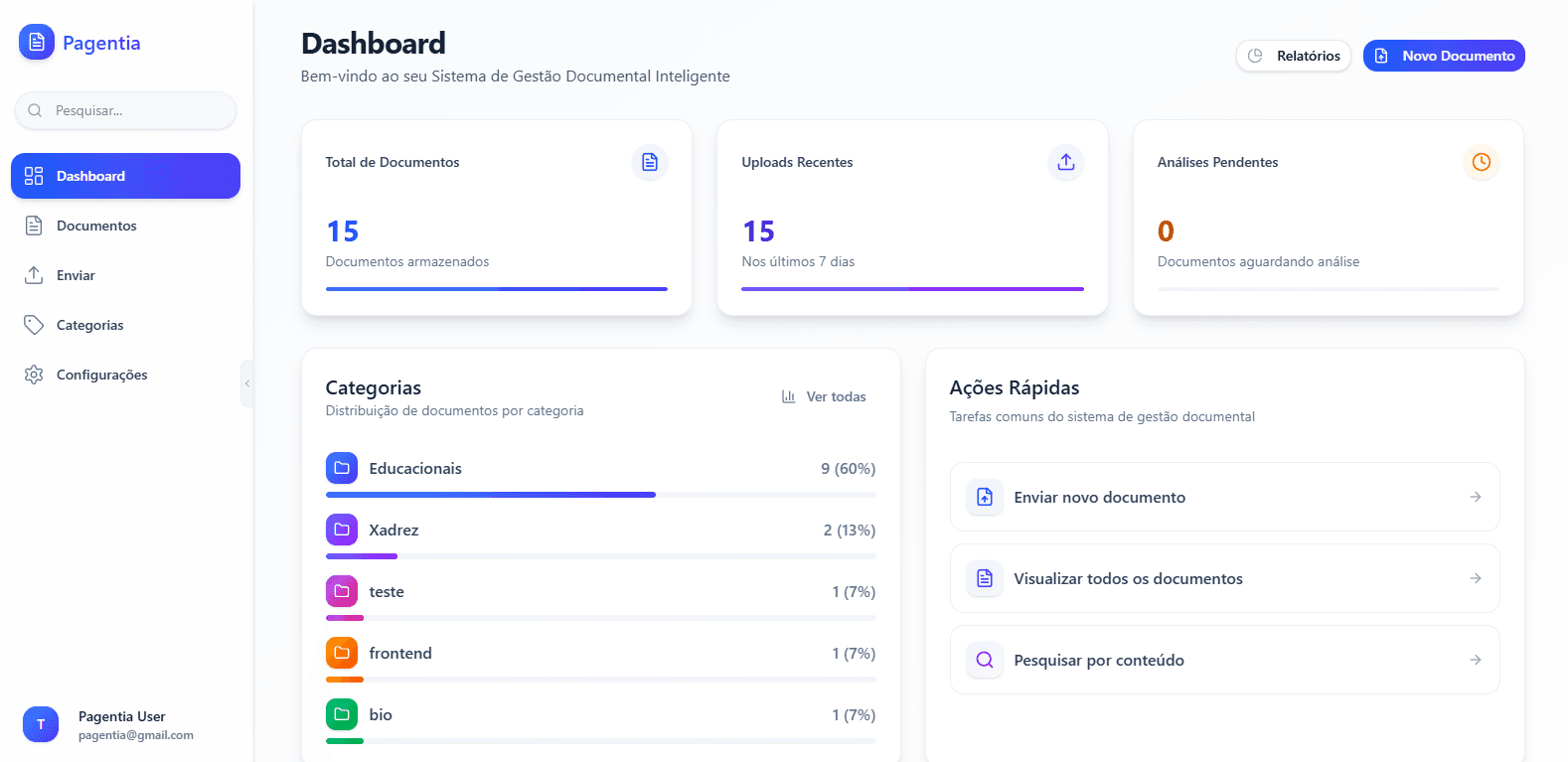Click the Educacionais blue folder icon

pos(342,468)
